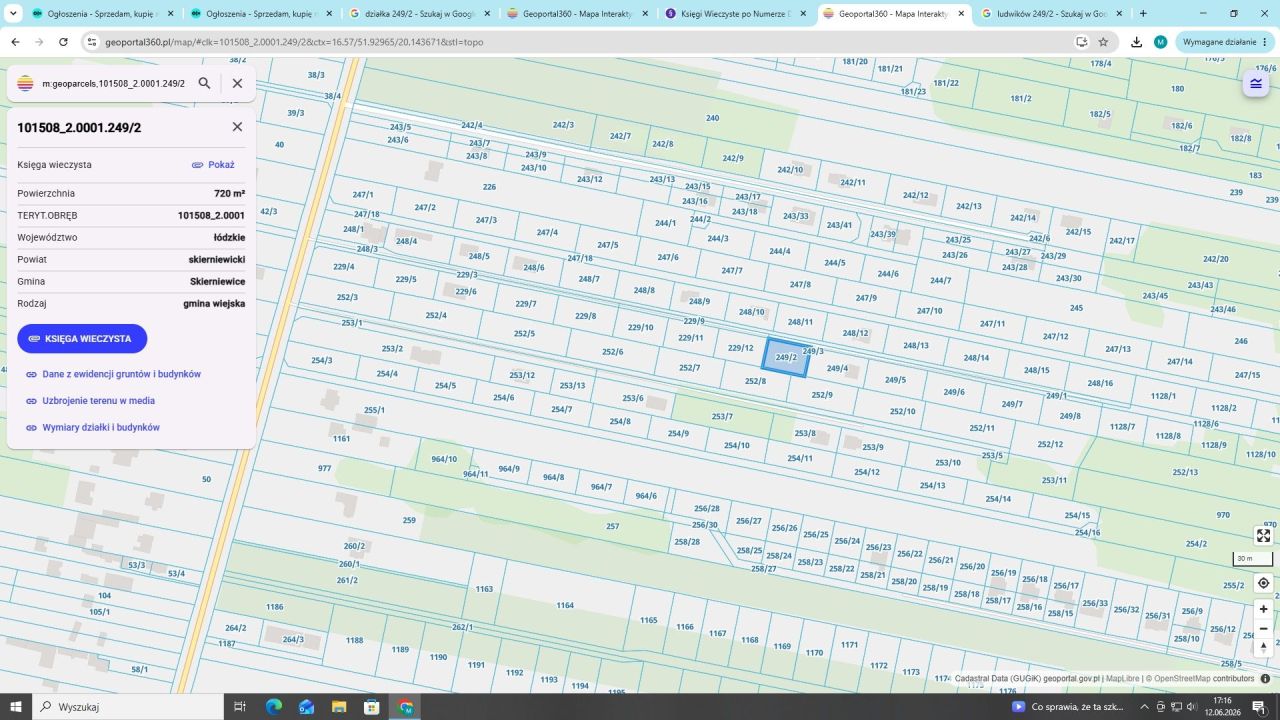This screenshot has width=1280, height=720.
Task: Locate my position on the map
Action: tap(1263, 583)
